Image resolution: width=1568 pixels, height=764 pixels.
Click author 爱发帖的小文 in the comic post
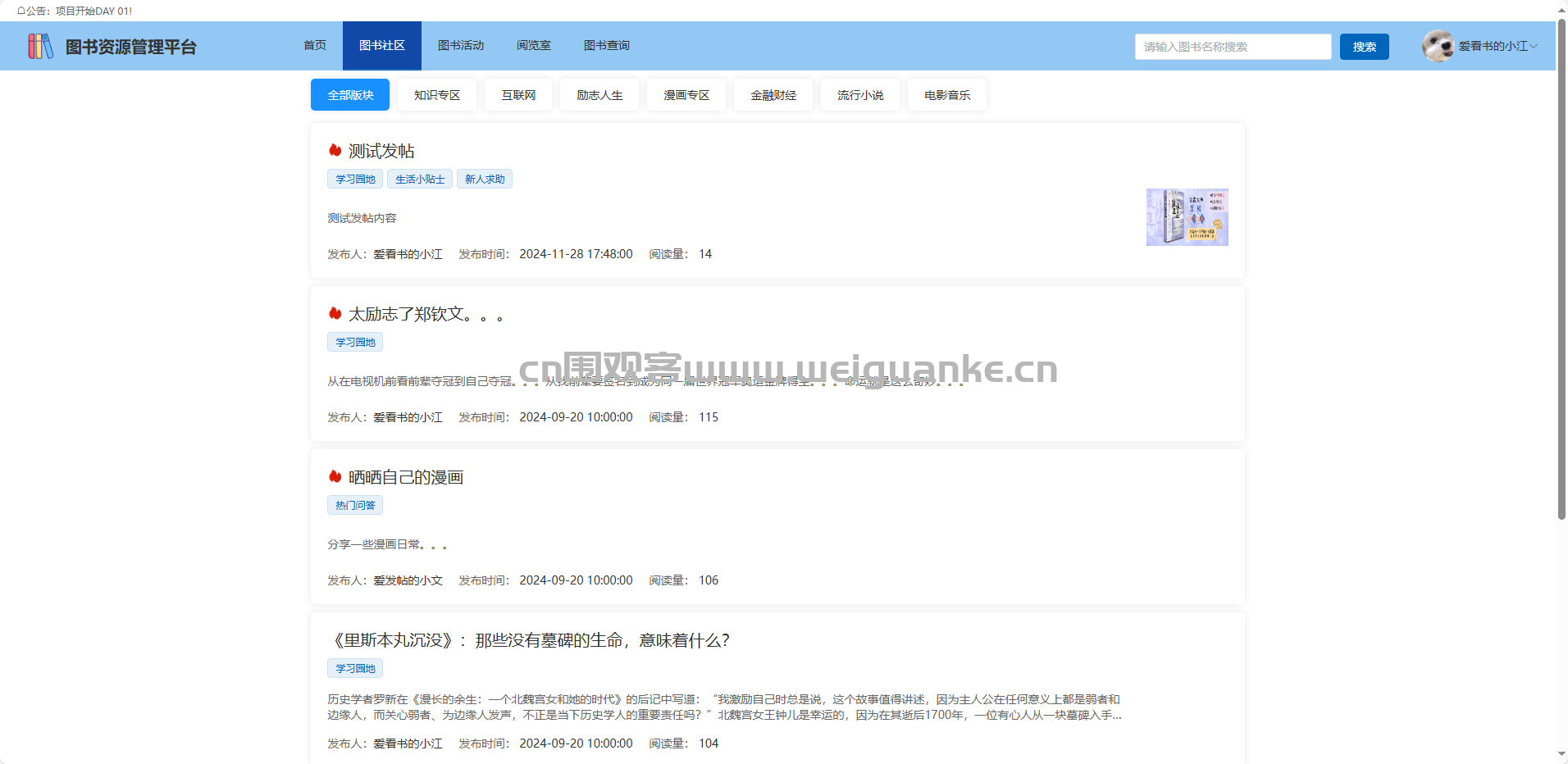[x=408, y=580]
